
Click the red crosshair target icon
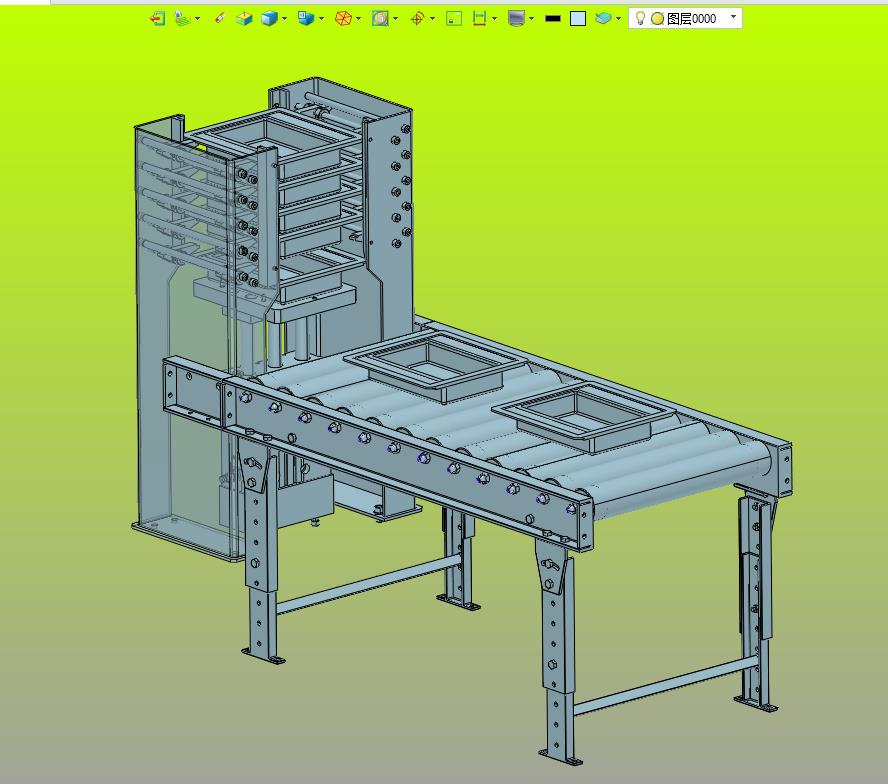[417, 19]
